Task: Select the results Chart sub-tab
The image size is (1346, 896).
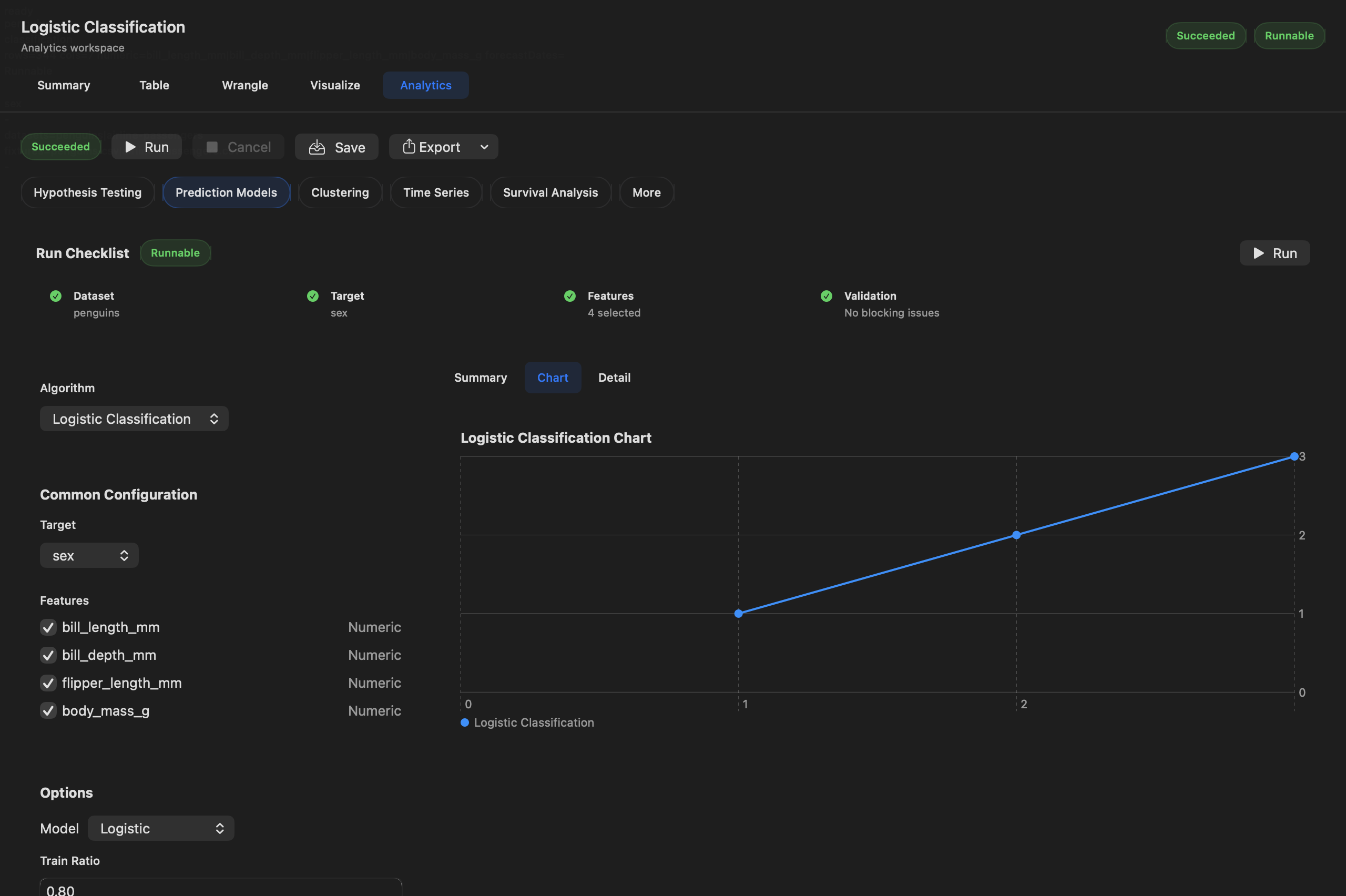Action: (x=553, y=378)
